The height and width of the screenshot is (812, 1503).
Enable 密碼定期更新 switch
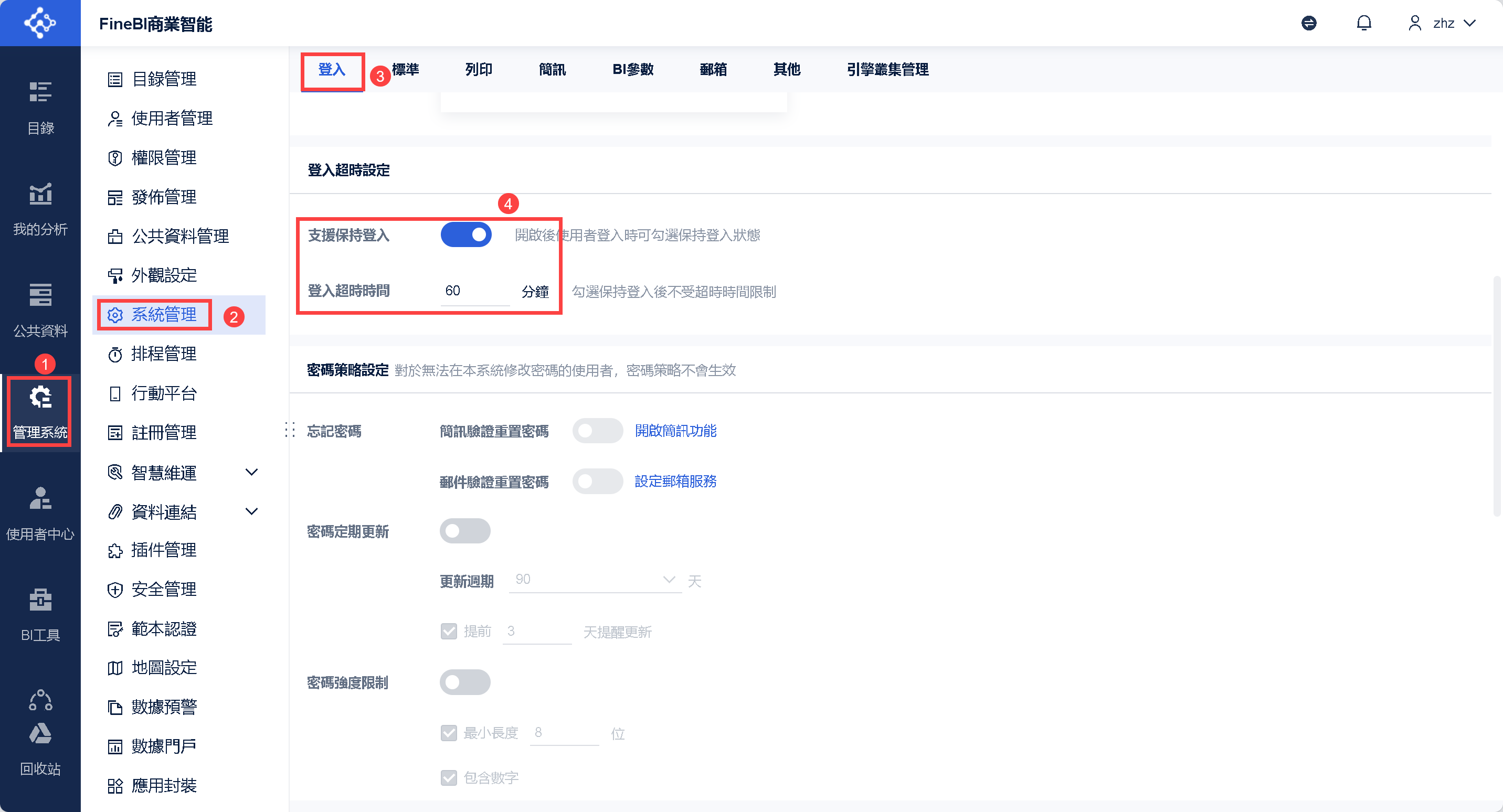point(464,531)
